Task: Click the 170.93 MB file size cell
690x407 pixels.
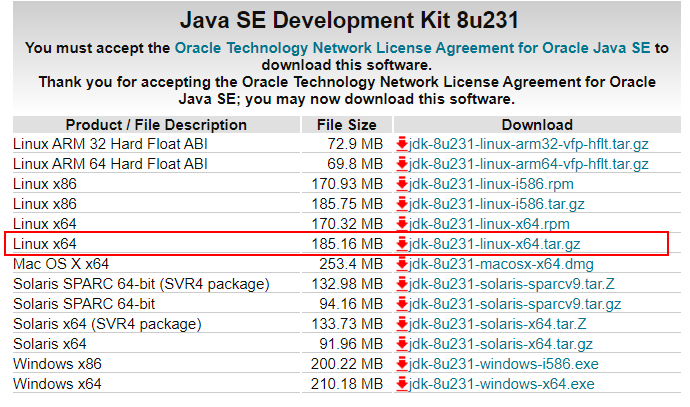Action: pos(347,184)
